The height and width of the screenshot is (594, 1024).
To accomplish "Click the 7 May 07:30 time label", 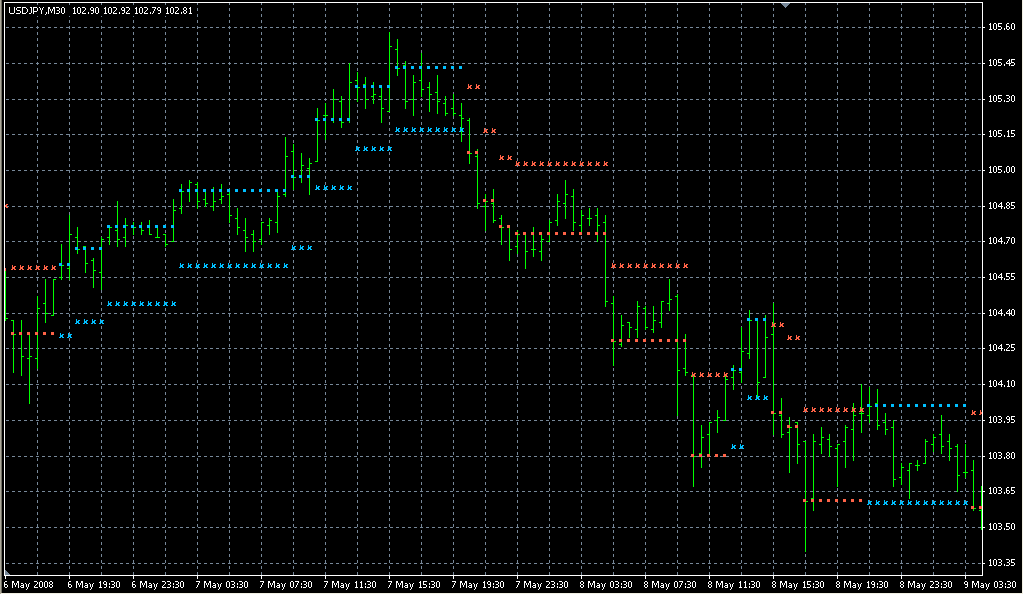I will click(286, 585).
